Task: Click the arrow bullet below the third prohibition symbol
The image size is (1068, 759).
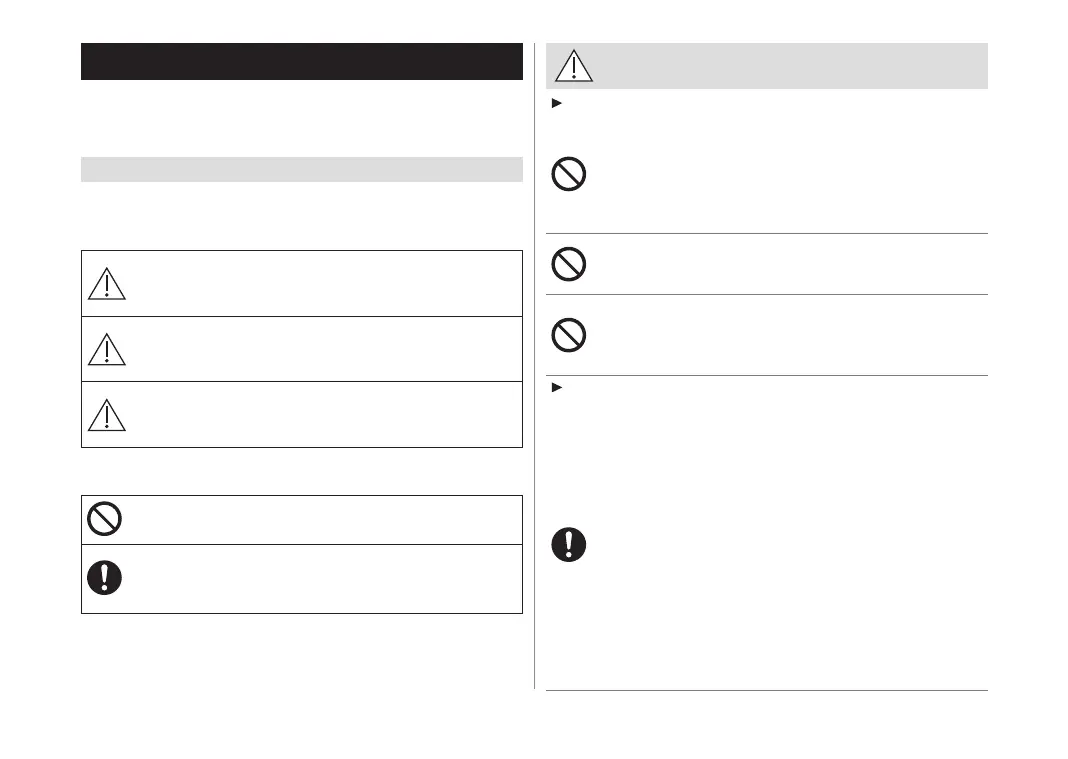Action: (554, 386)
